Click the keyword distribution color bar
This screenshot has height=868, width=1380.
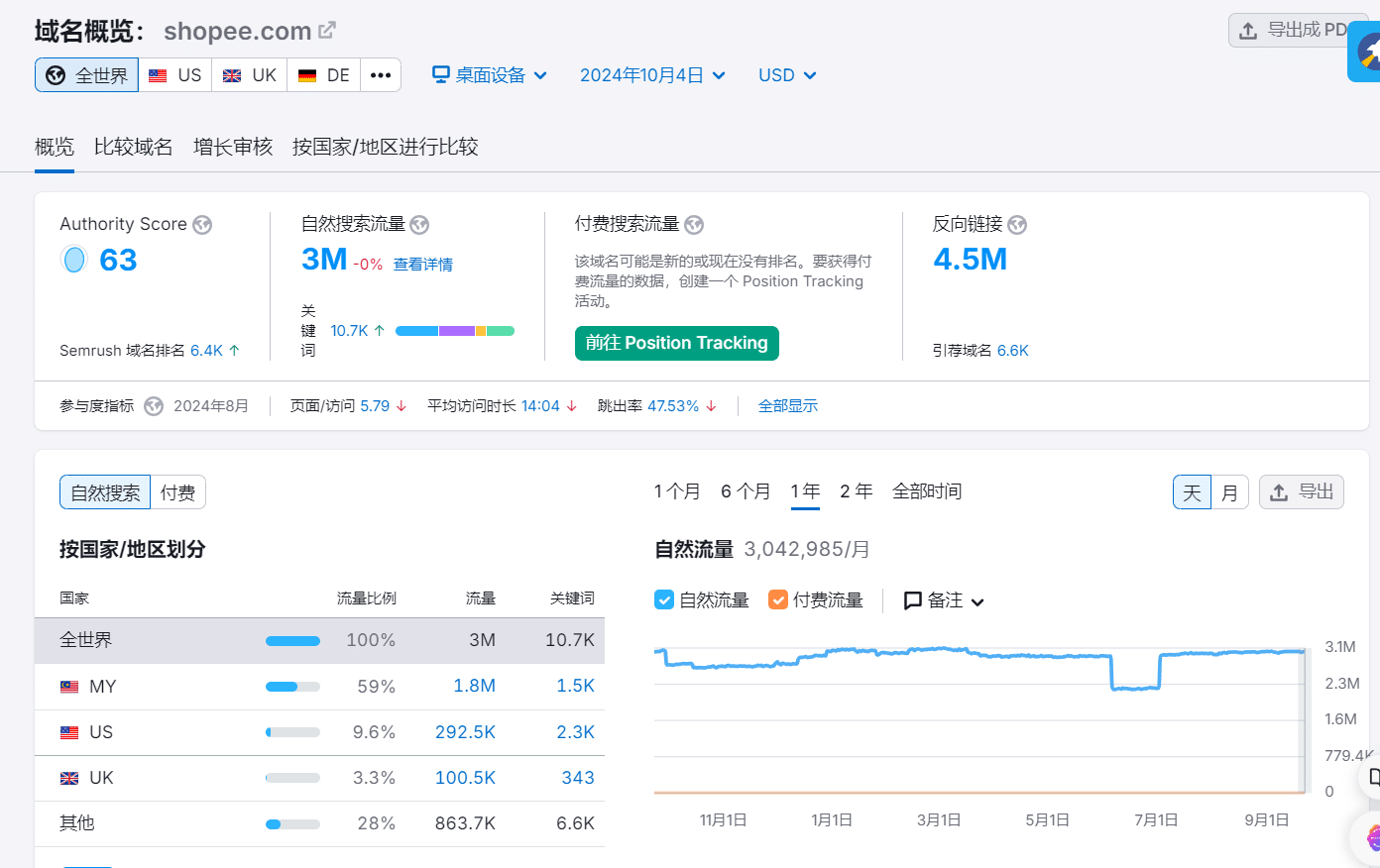[x=454, y=331]
